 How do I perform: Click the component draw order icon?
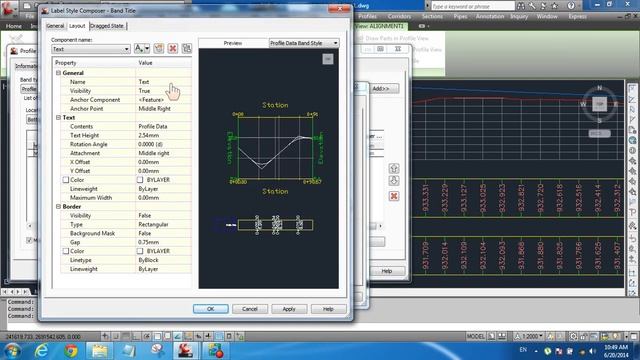[x=187, y=48]
